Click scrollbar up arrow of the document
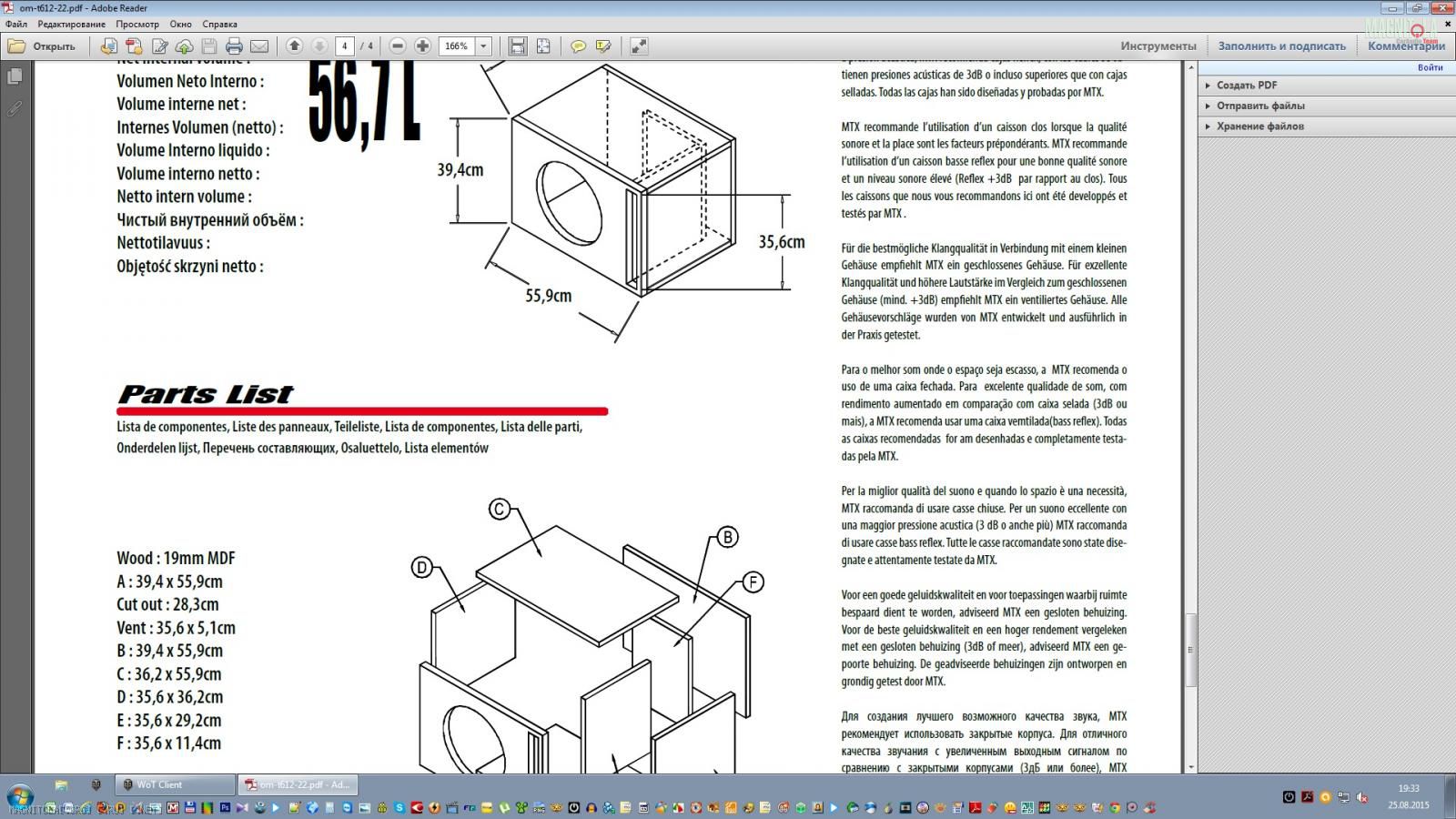 [x=1189, y=67]
